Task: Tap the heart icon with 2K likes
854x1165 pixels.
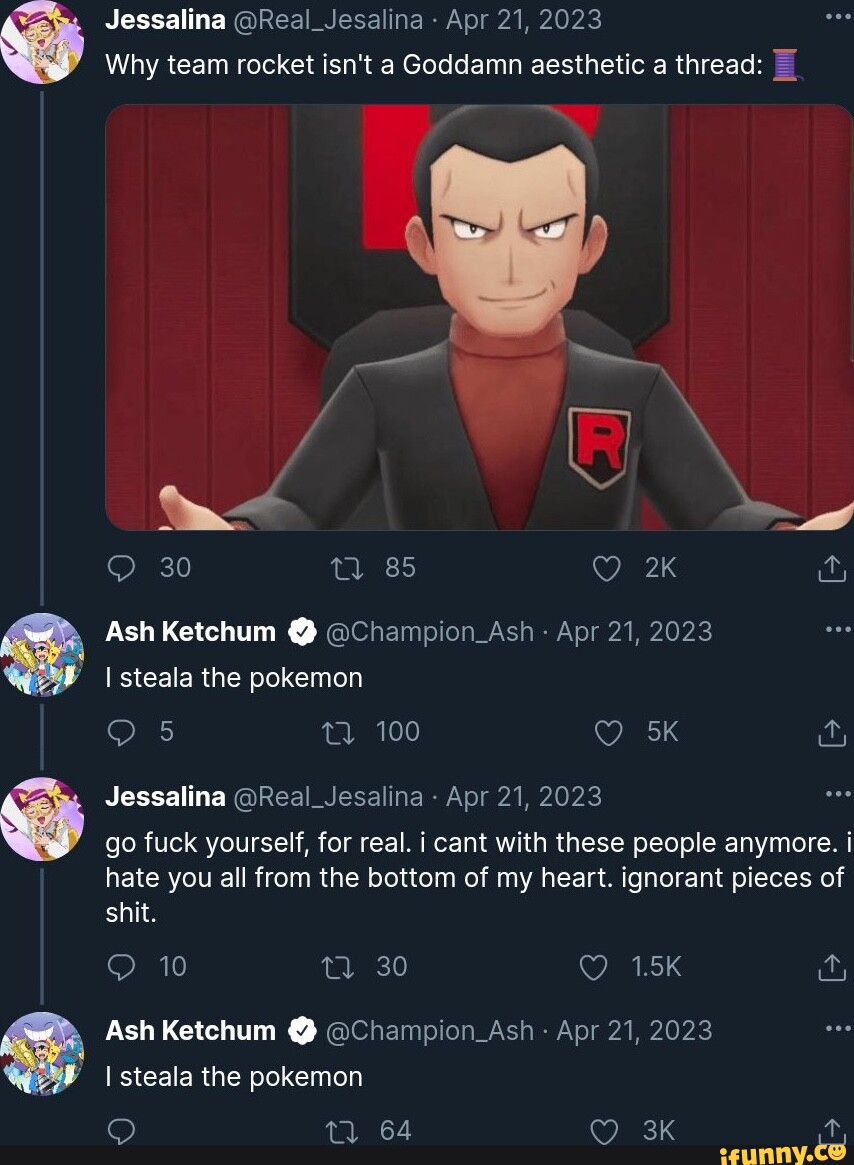Action: pos(606,567)
